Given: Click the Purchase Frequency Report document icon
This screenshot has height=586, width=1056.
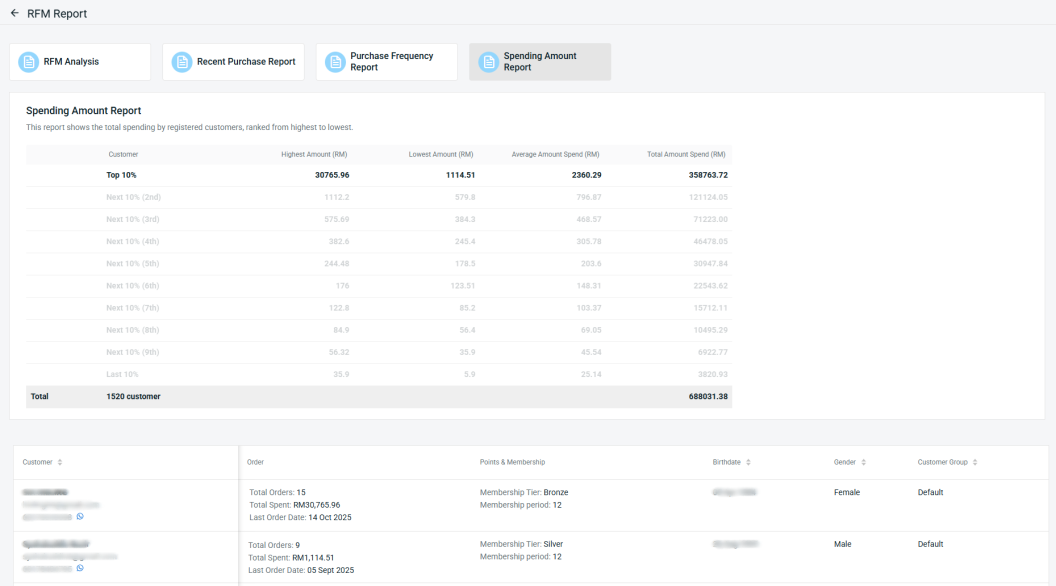Looking at the screenshot, I should [335, 62].
